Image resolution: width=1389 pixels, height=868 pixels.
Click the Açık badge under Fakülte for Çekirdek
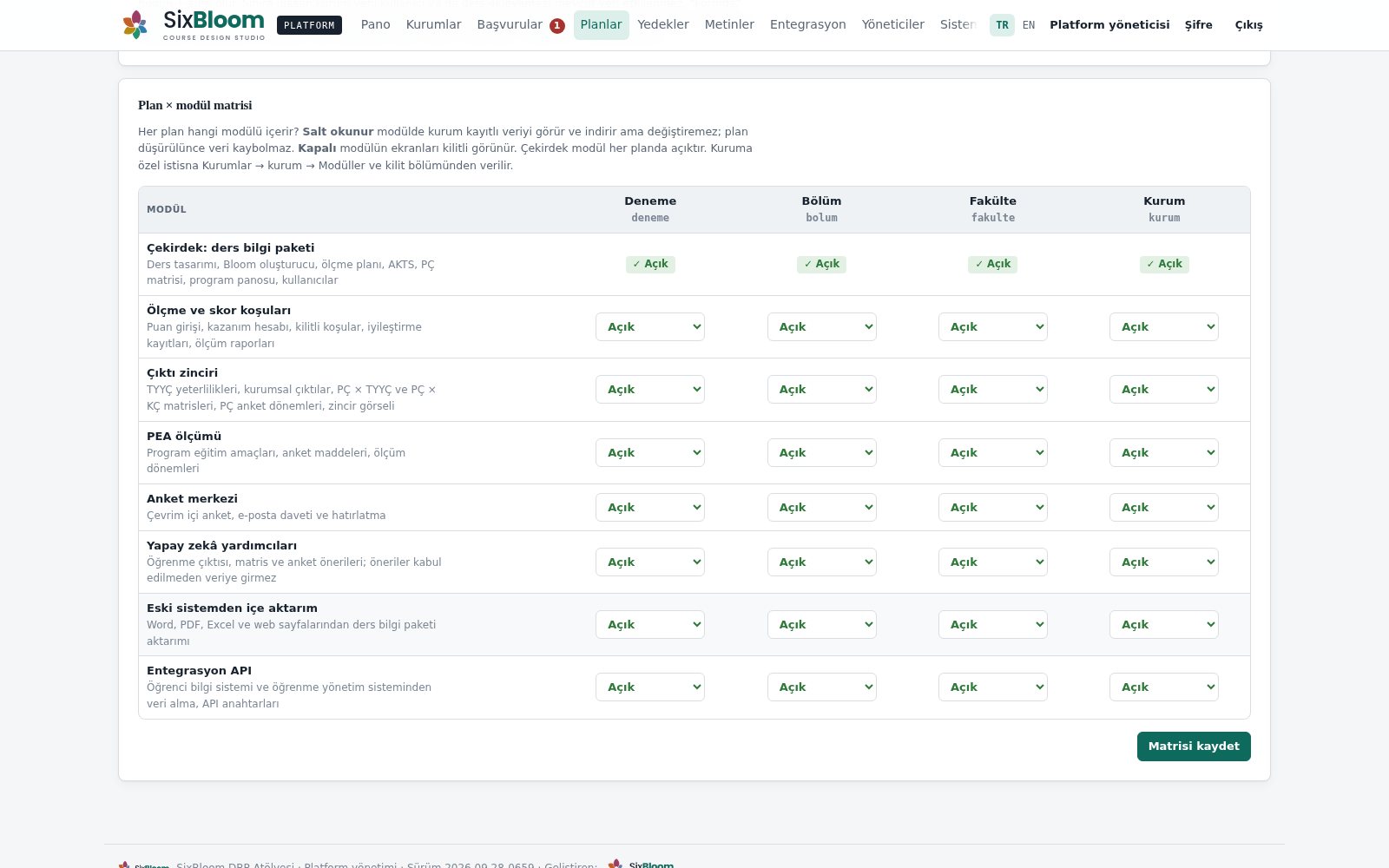pos(993,264)
